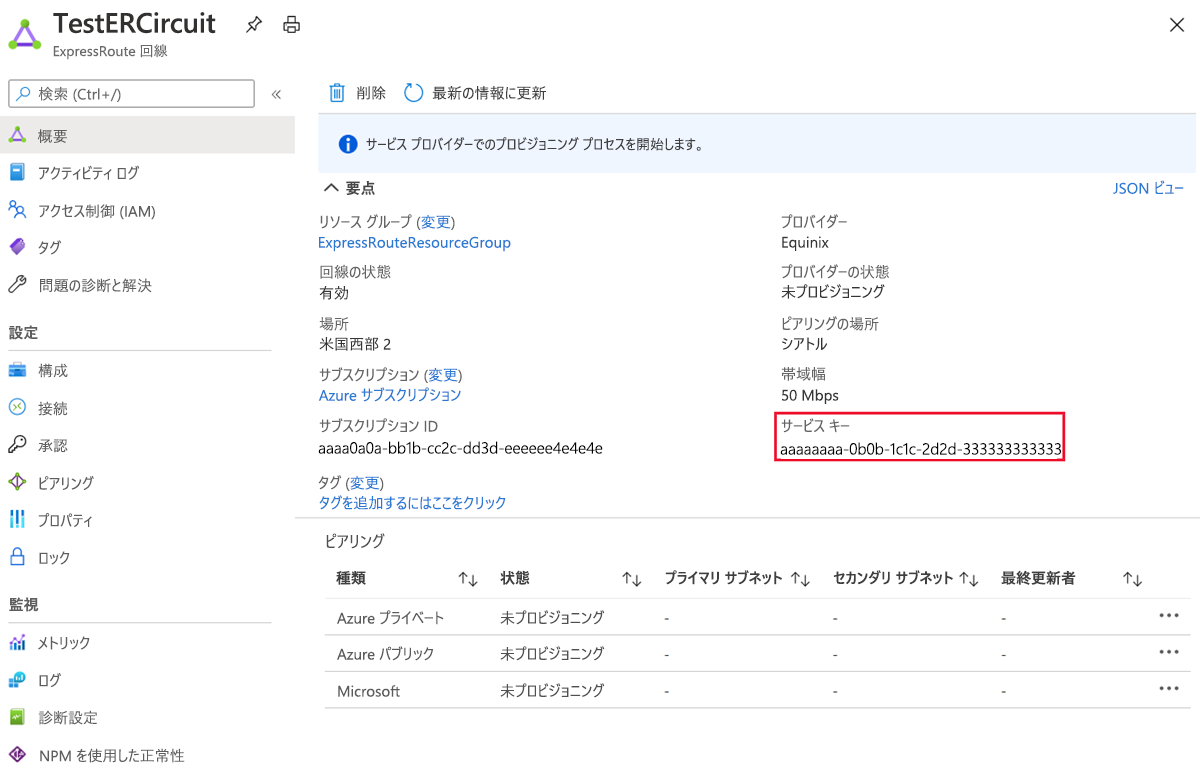Click the 50 Mbps bandwidth value

[x=810, y=395]
